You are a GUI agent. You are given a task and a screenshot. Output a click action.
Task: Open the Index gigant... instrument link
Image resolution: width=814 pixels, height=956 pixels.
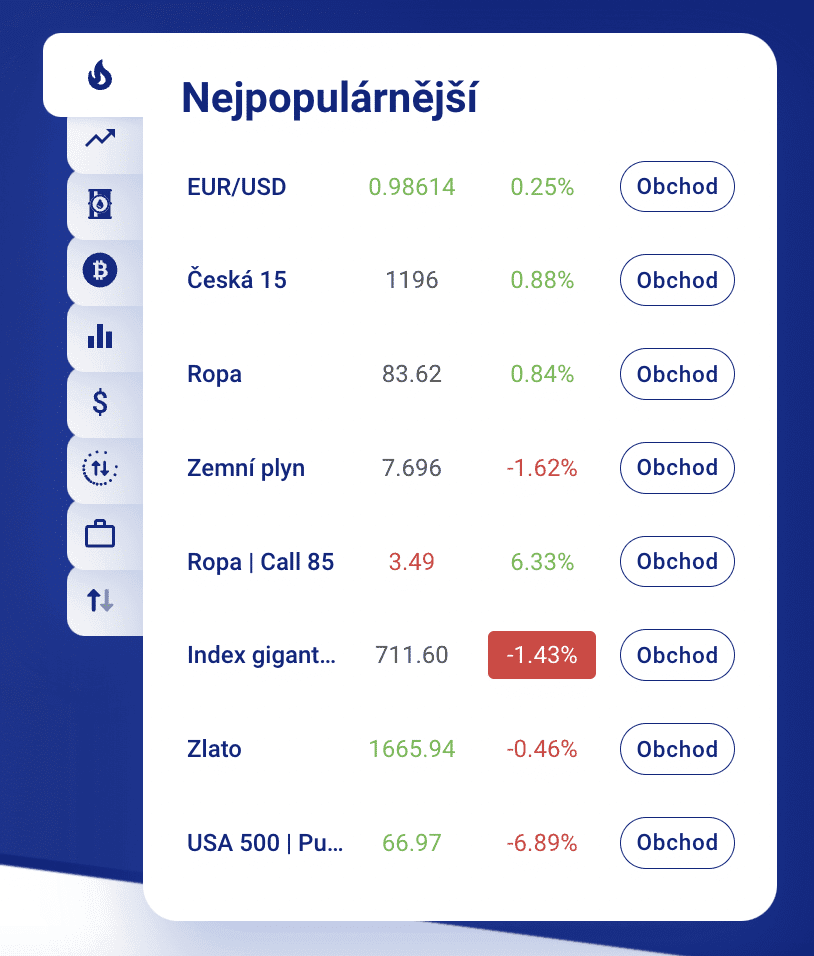coord(262,655)
